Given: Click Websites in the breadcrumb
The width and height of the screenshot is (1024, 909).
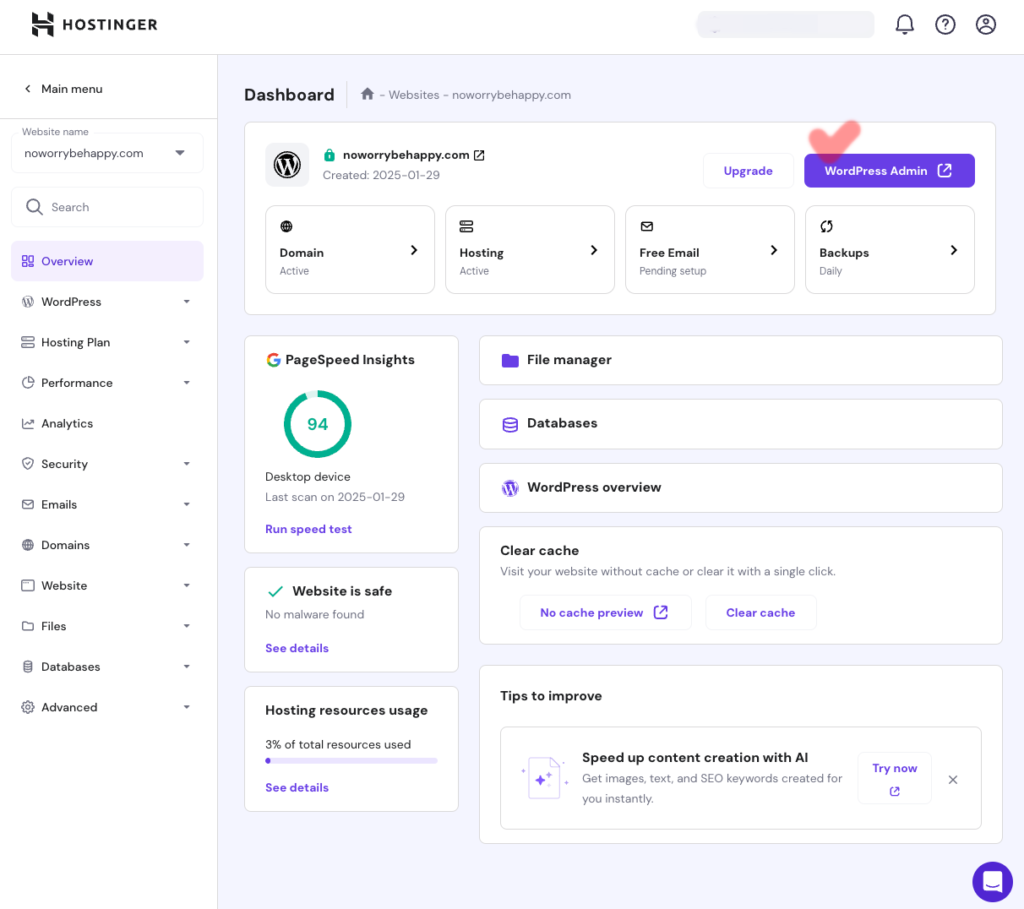Looking at the screenshot, I should [x=414, y=95].
